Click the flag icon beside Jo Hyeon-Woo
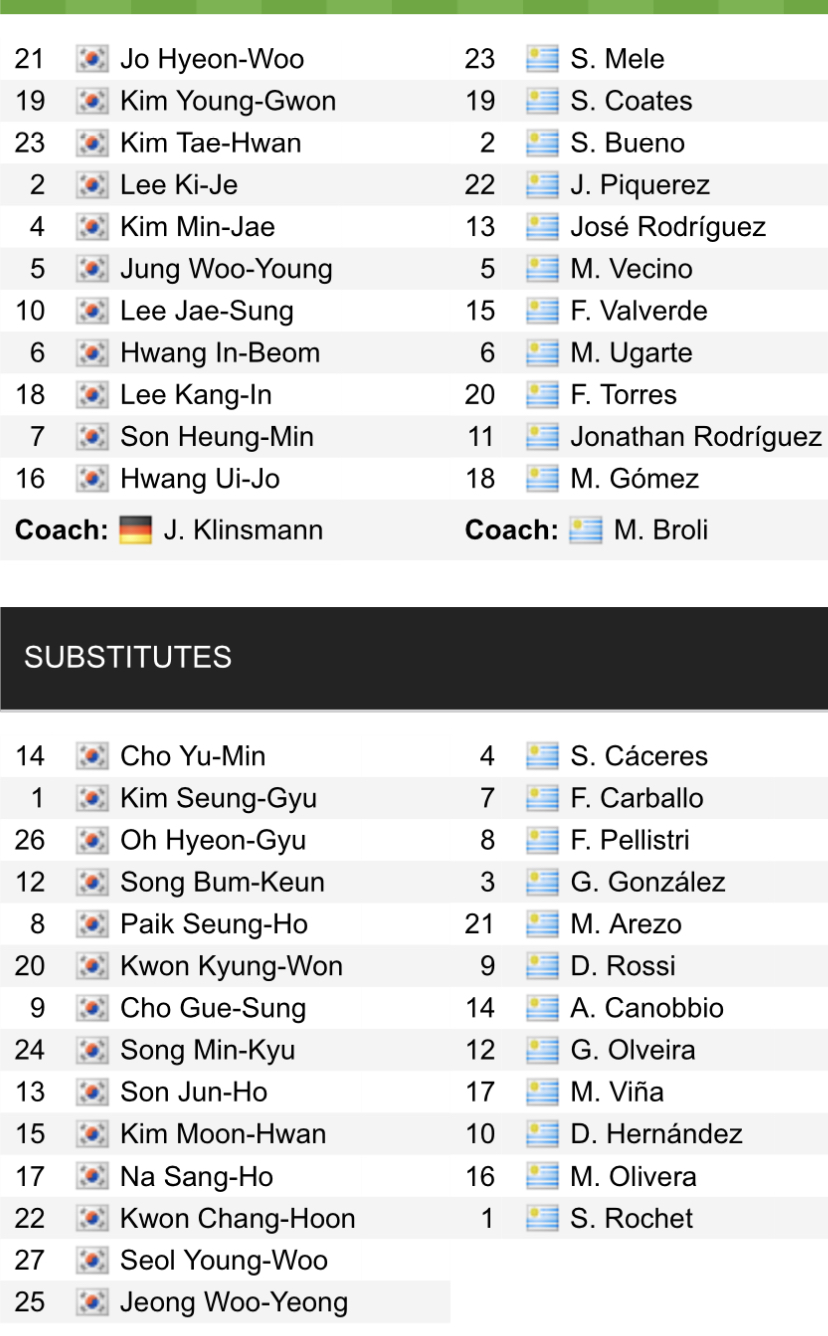The image size is (828, 1336). tap(92, 59)
